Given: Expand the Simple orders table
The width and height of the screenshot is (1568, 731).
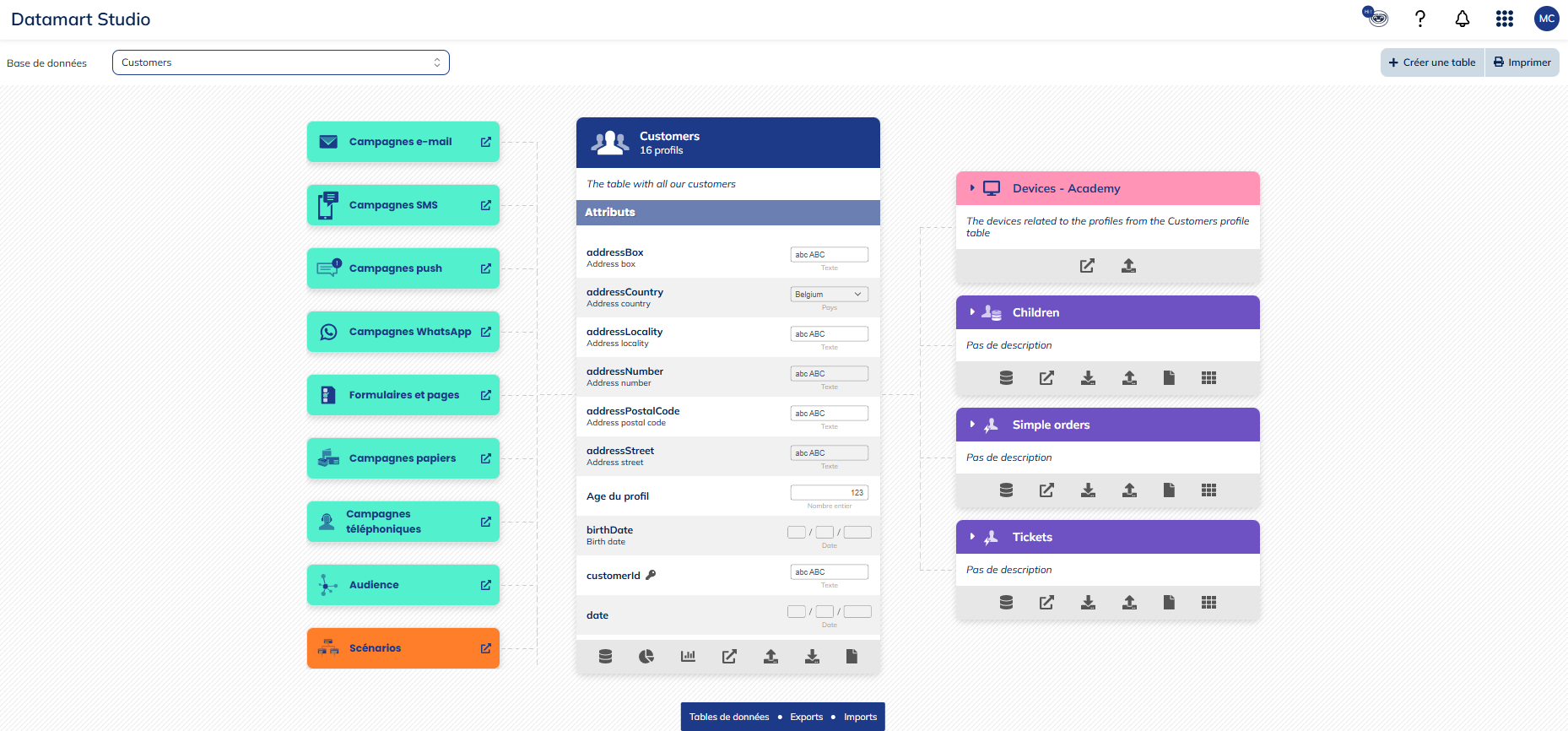Looking at the screenshot, I should pyautogui.click(x=972, y=425).
